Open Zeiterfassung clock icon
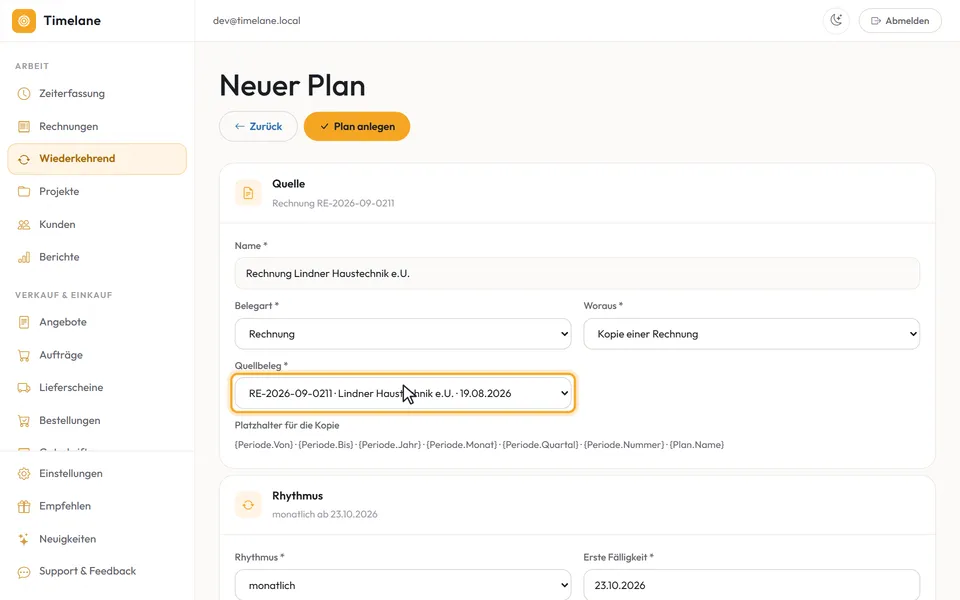This screenshot has width=960, height=600. pyautogui.click(x=24, y=94)
